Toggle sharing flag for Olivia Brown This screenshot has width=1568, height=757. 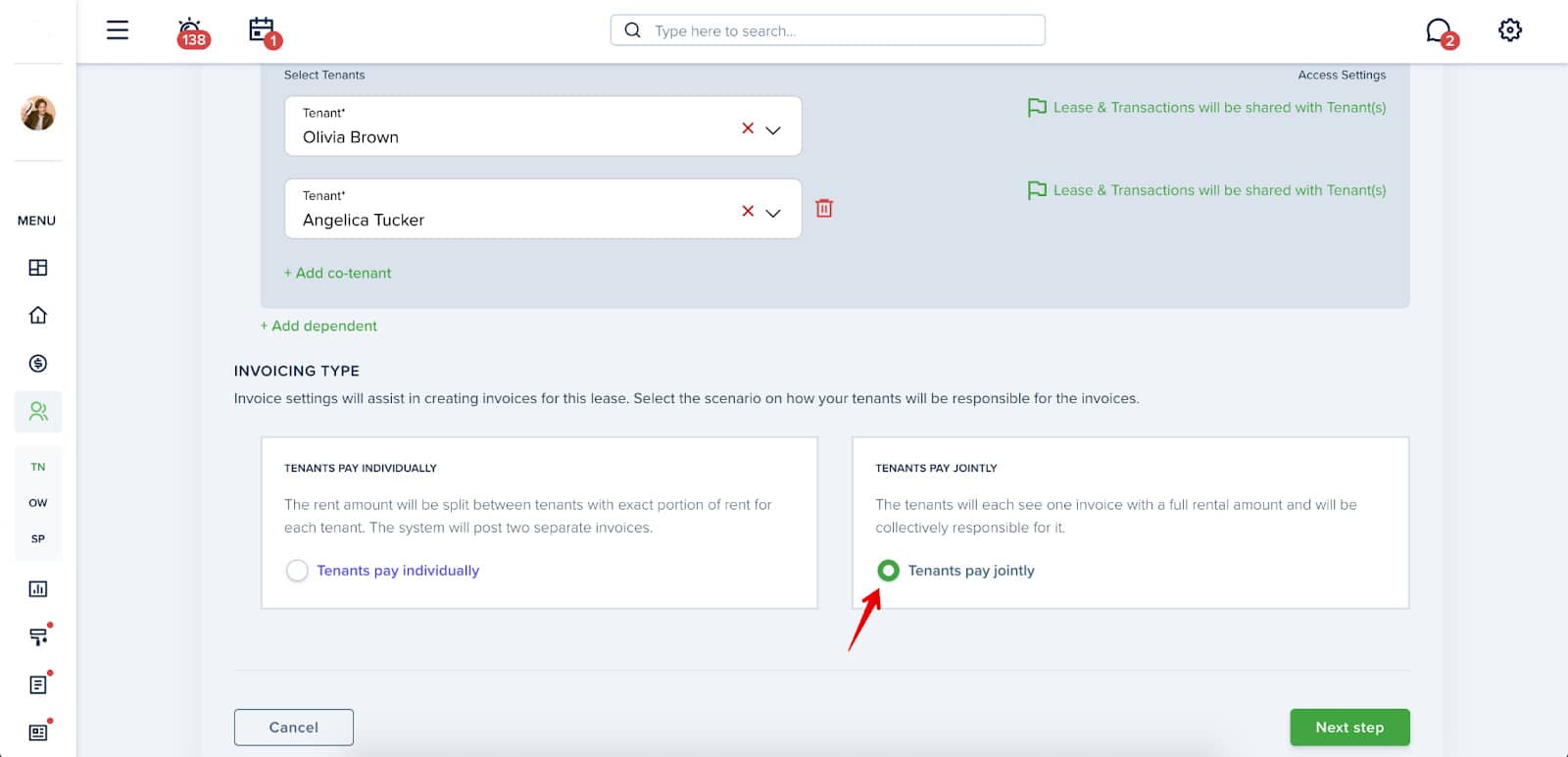[x=1037, y=108]
